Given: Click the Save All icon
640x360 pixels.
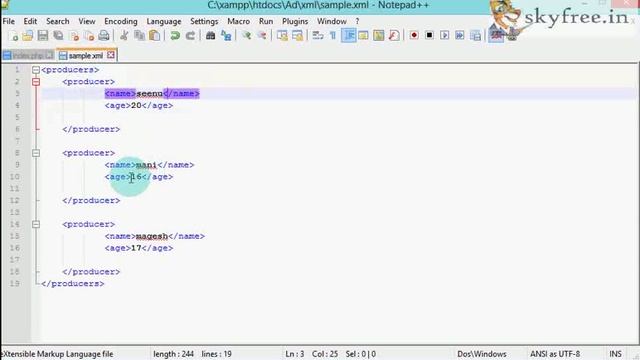Looking at the screenshot, I should pyautogui.click(x=58, y=36).
